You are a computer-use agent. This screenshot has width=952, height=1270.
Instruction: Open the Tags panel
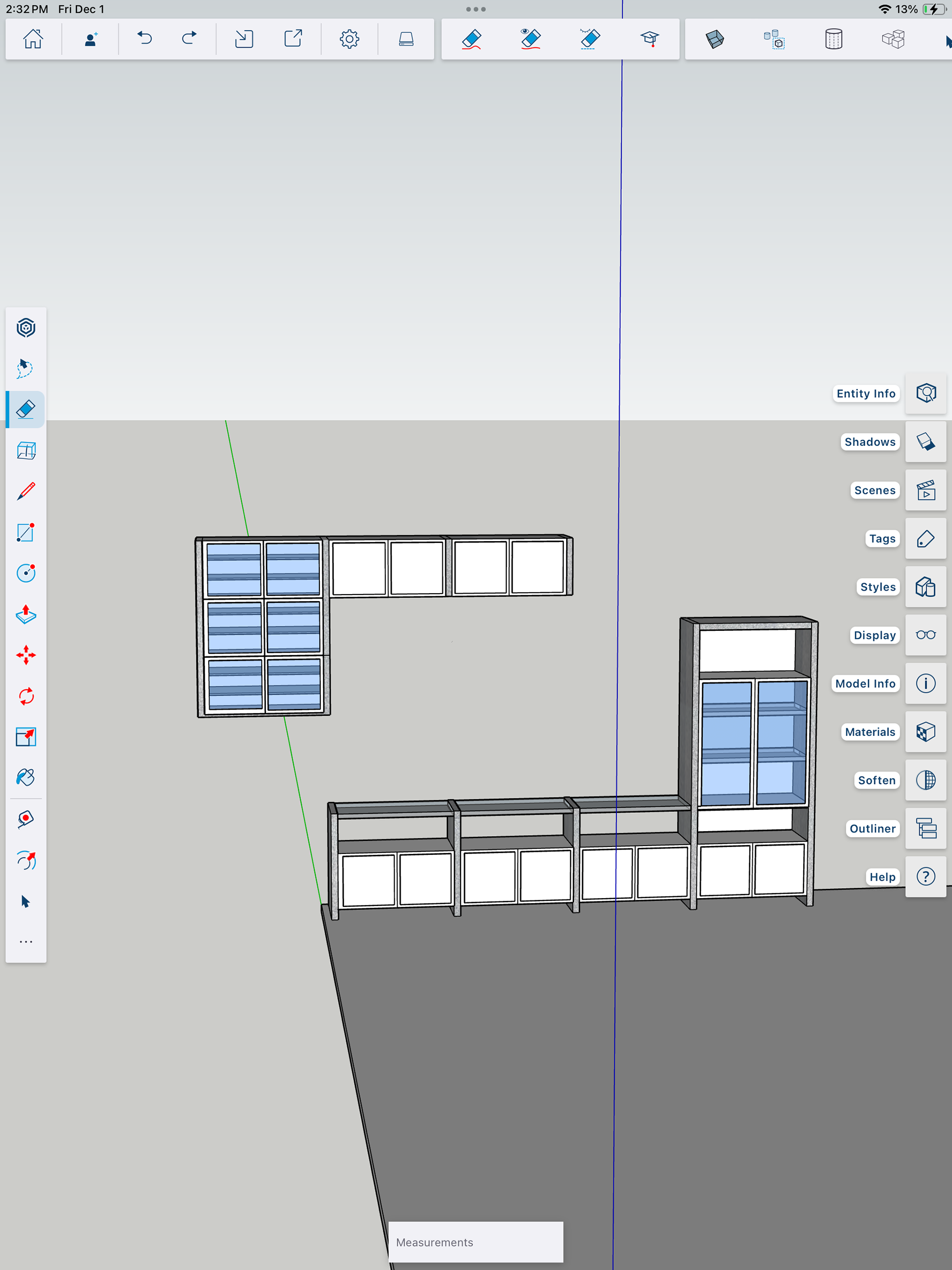click(926, 539)
